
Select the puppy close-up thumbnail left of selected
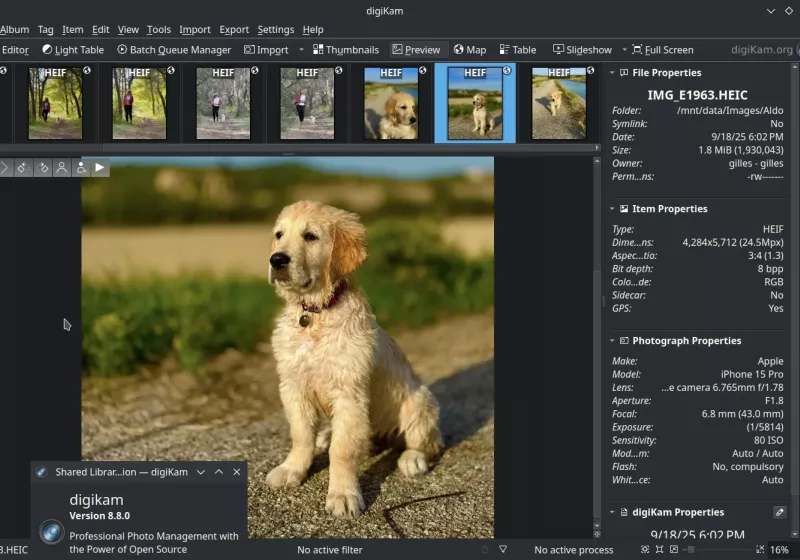tap(391, 103)
